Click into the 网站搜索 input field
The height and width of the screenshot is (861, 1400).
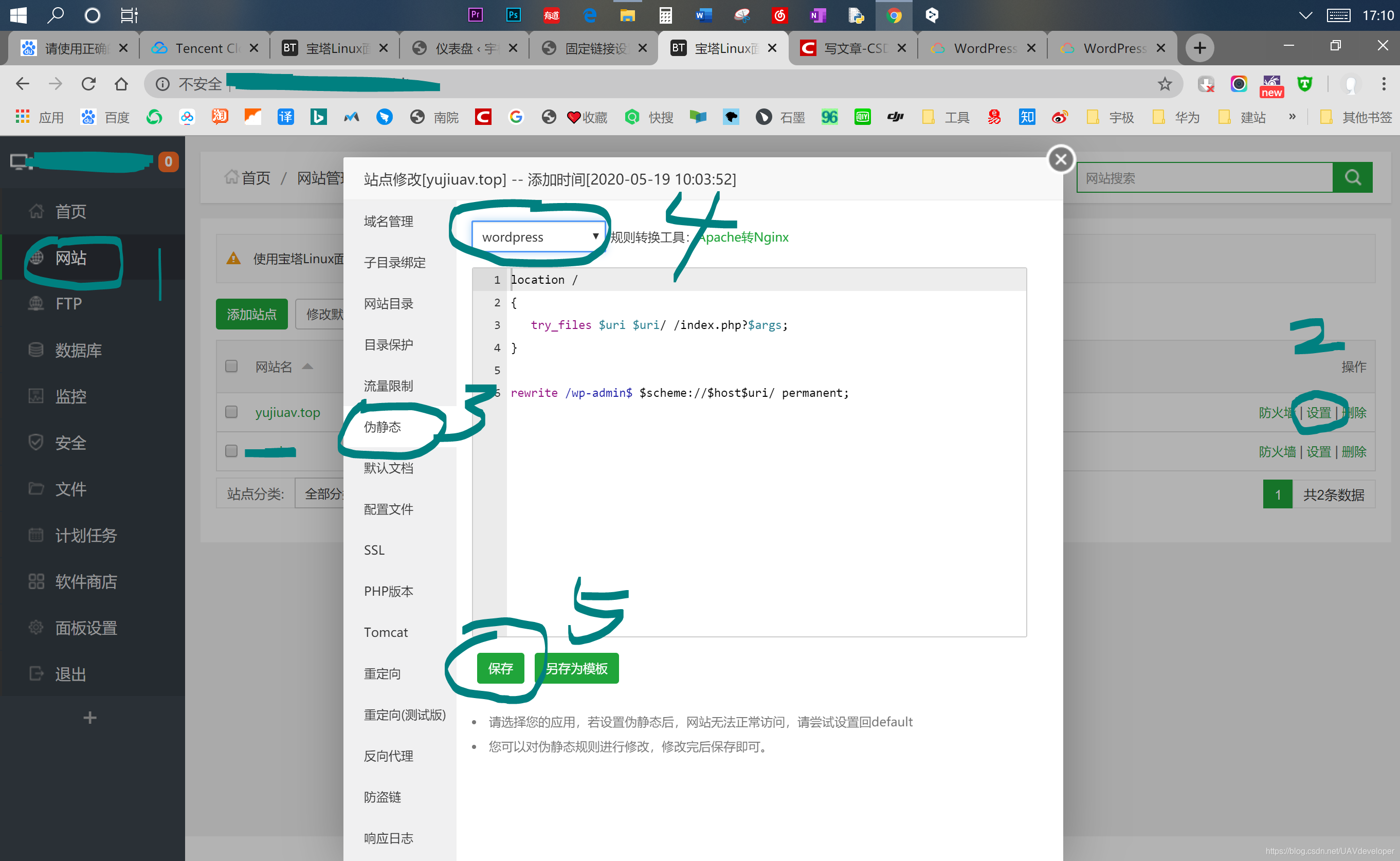tap(1204, 178)
